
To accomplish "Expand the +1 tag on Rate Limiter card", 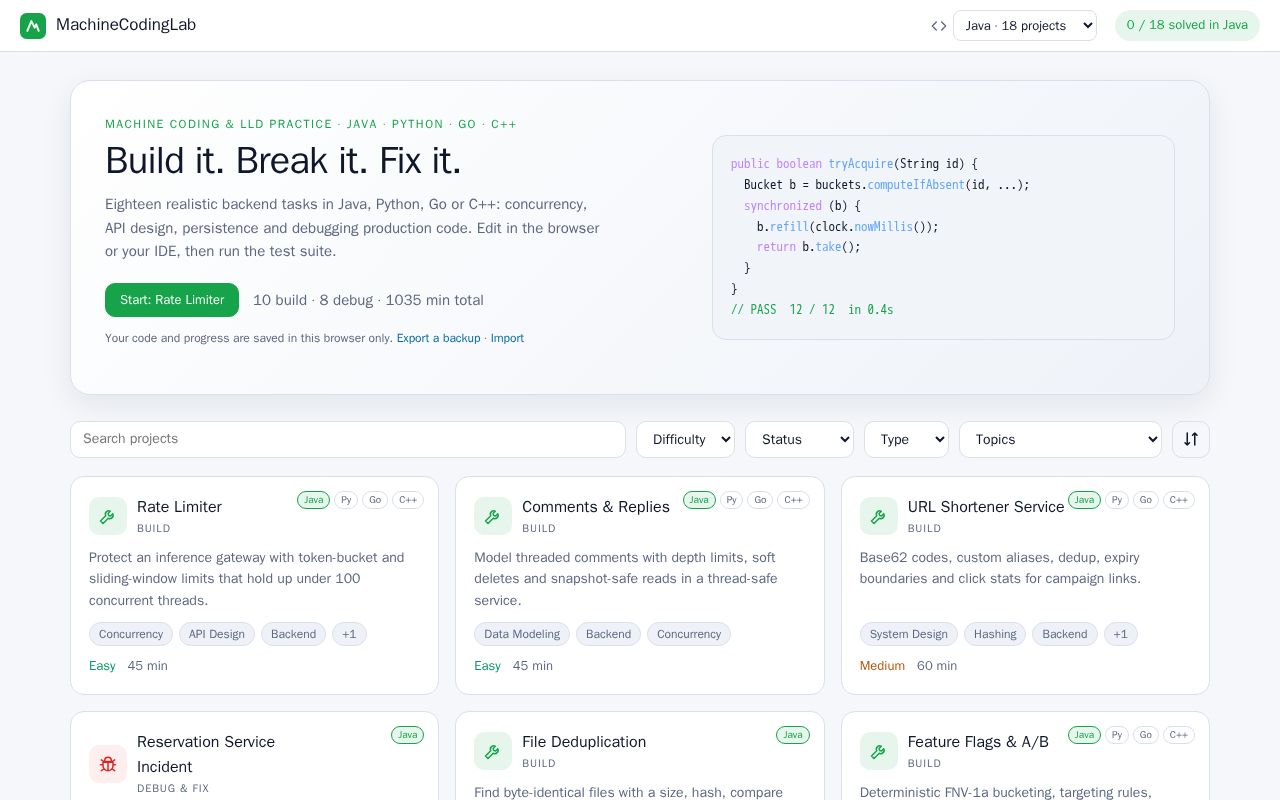I will pos(350,634).
